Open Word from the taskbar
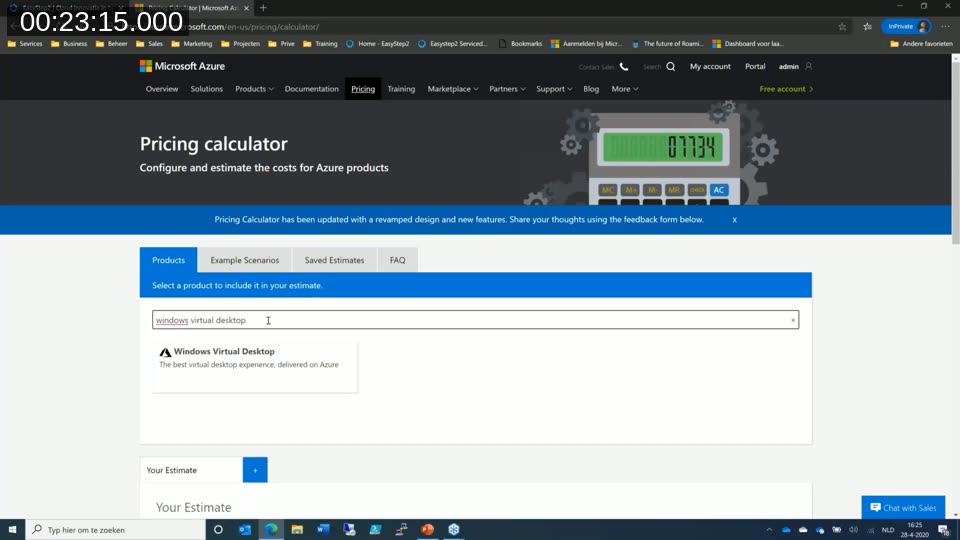This screenshot has height=540, width=960. 323,530
